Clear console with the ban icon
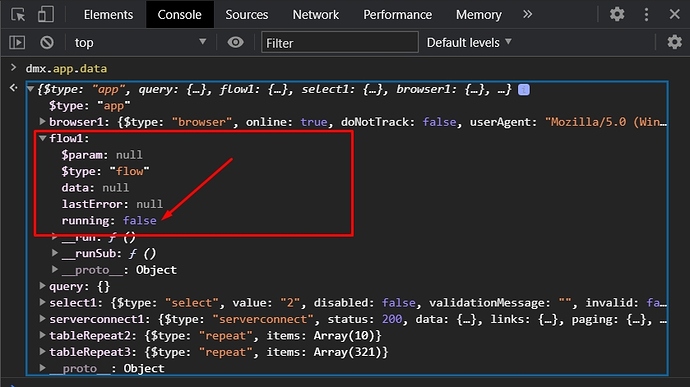Image resolution: width=690 pixels, height=387 pixels. click(x=47, y=43)
